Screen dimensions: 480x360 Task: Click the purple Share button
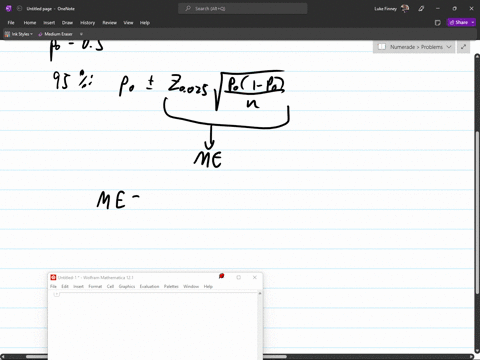coord(459,22)
